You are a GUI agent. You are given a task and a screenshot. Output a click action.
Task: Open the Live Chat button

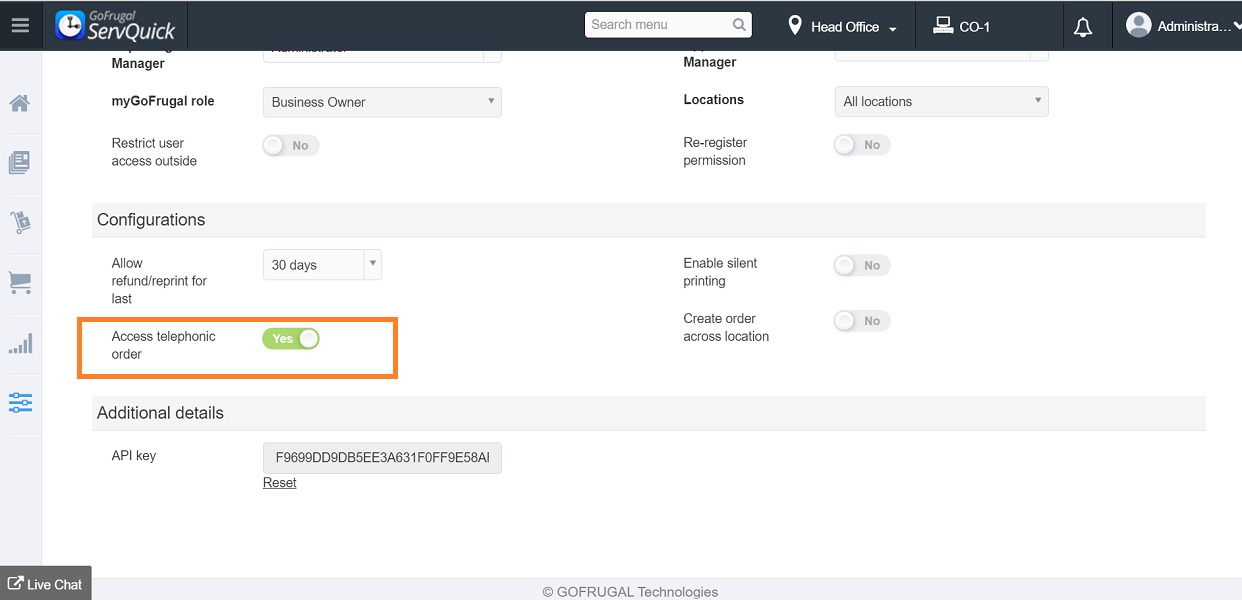(x=45, y=584)
